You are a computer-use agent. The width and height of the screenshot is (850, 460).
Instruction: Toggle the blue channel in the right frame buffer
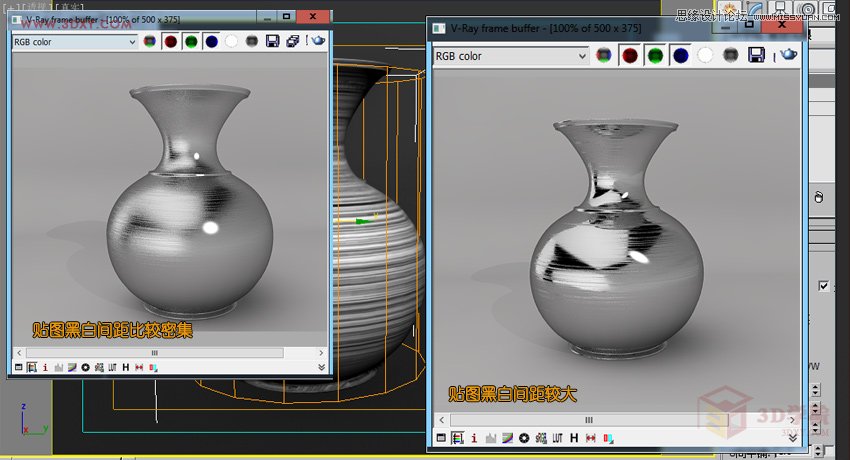pyautogui.click(x=680, y=55)
